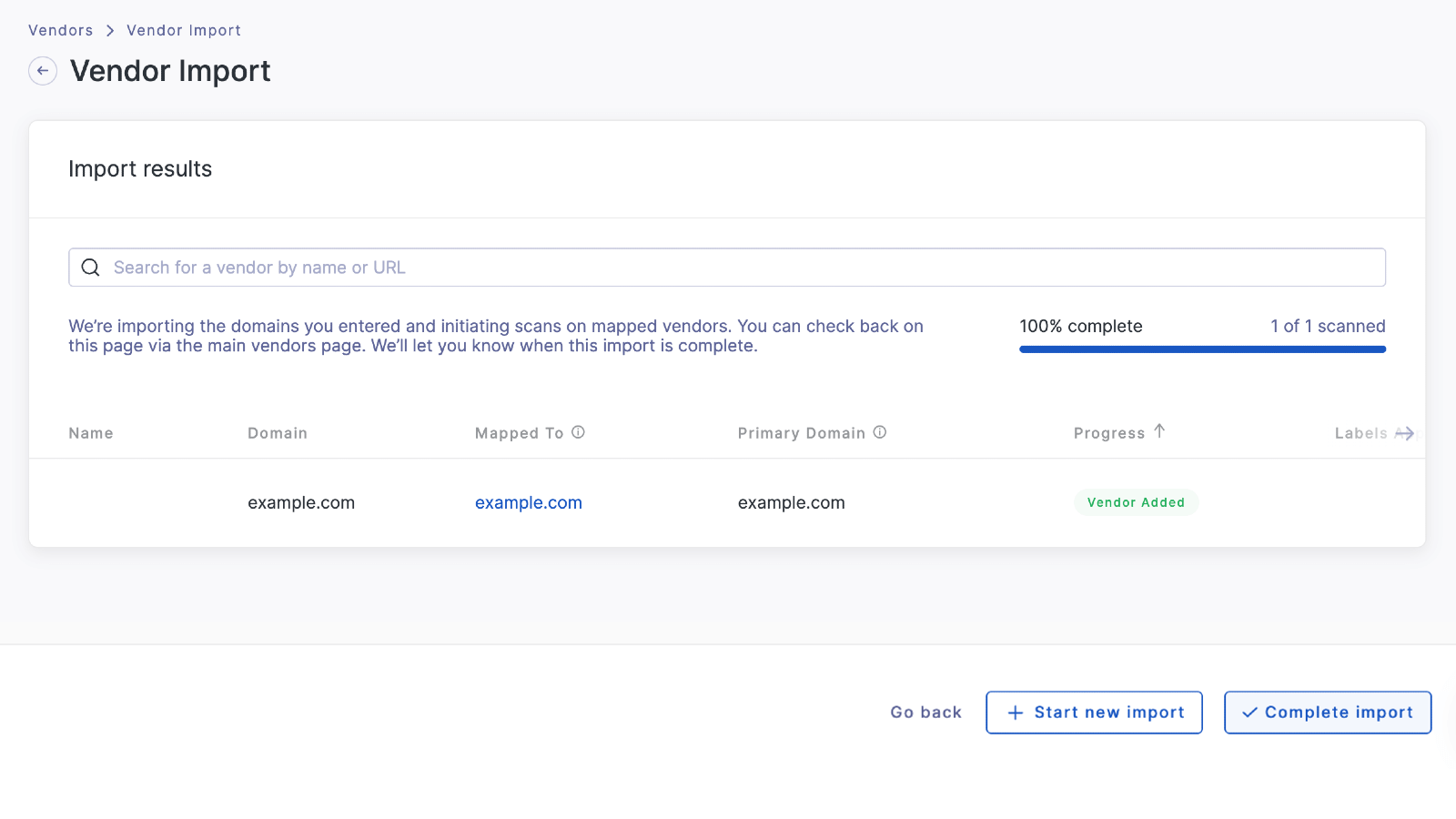Click the Domain column header
The width and height of the screenshot is (1456, 819).
coord(278,433)
